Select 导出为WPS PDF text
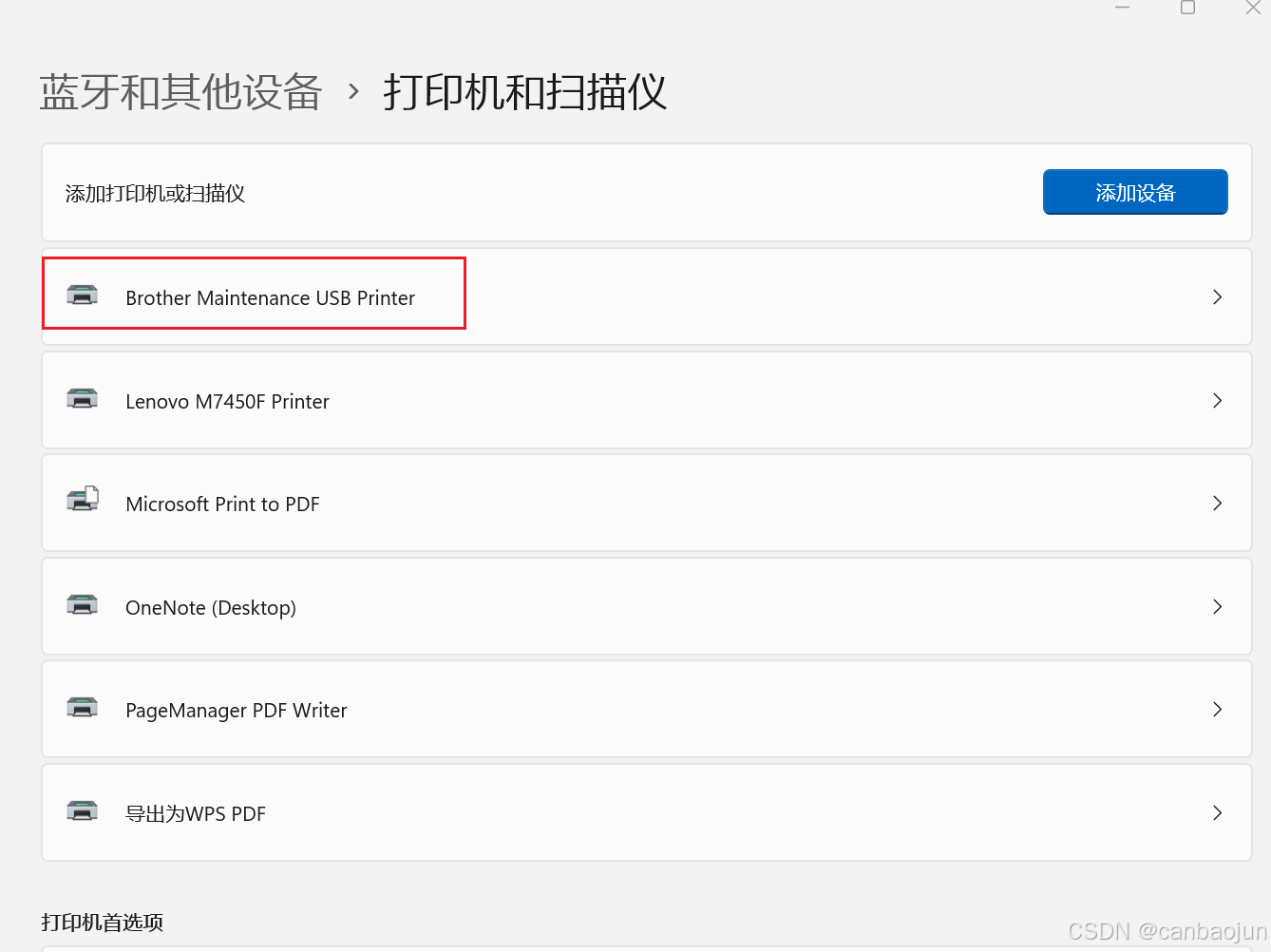The width and height of the screenshot is (1271, 952). [x=196, y=814]
